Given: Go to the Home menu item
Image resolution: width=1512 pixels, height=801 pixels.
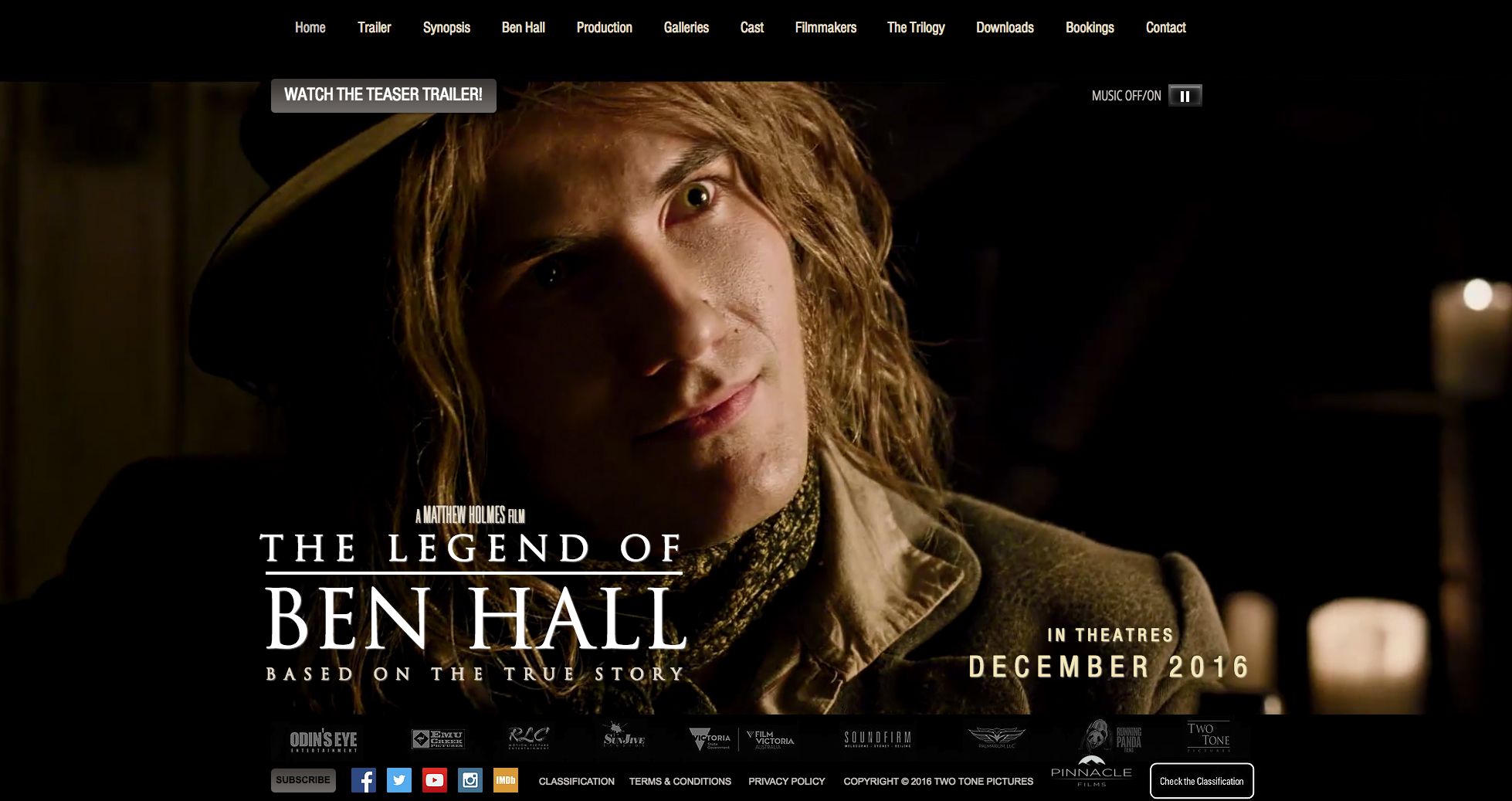Looking at the screenshot, I should tap(310, 28).
